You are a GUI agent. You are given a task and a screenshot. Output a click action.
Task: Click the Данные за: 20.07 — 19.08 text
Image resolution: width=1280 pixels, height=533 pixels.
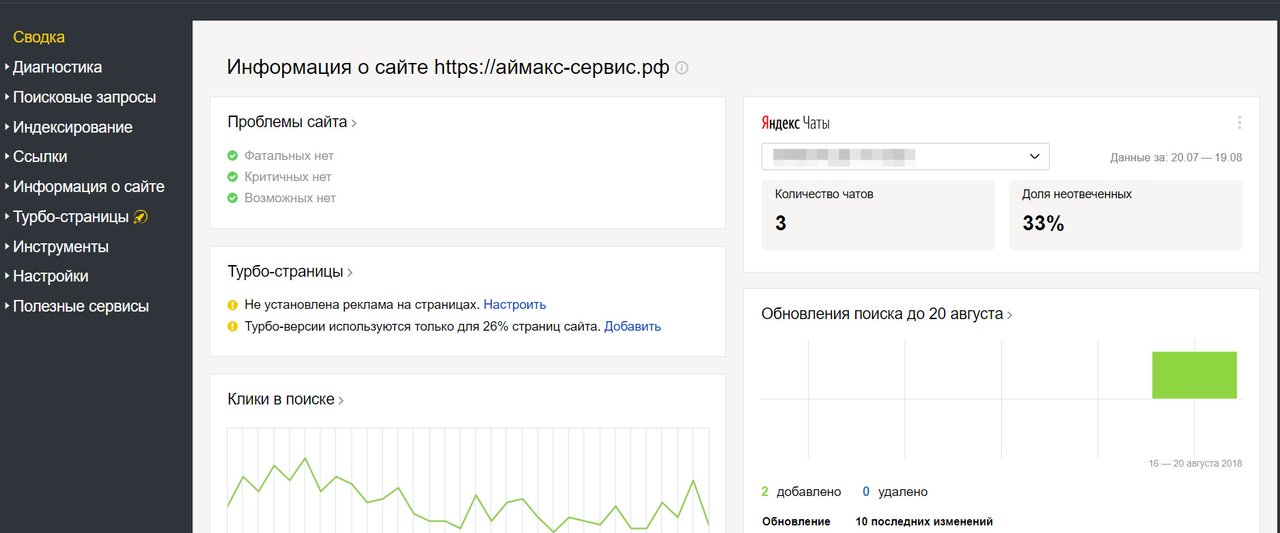pyautogui.click(x=1176, y=158)
